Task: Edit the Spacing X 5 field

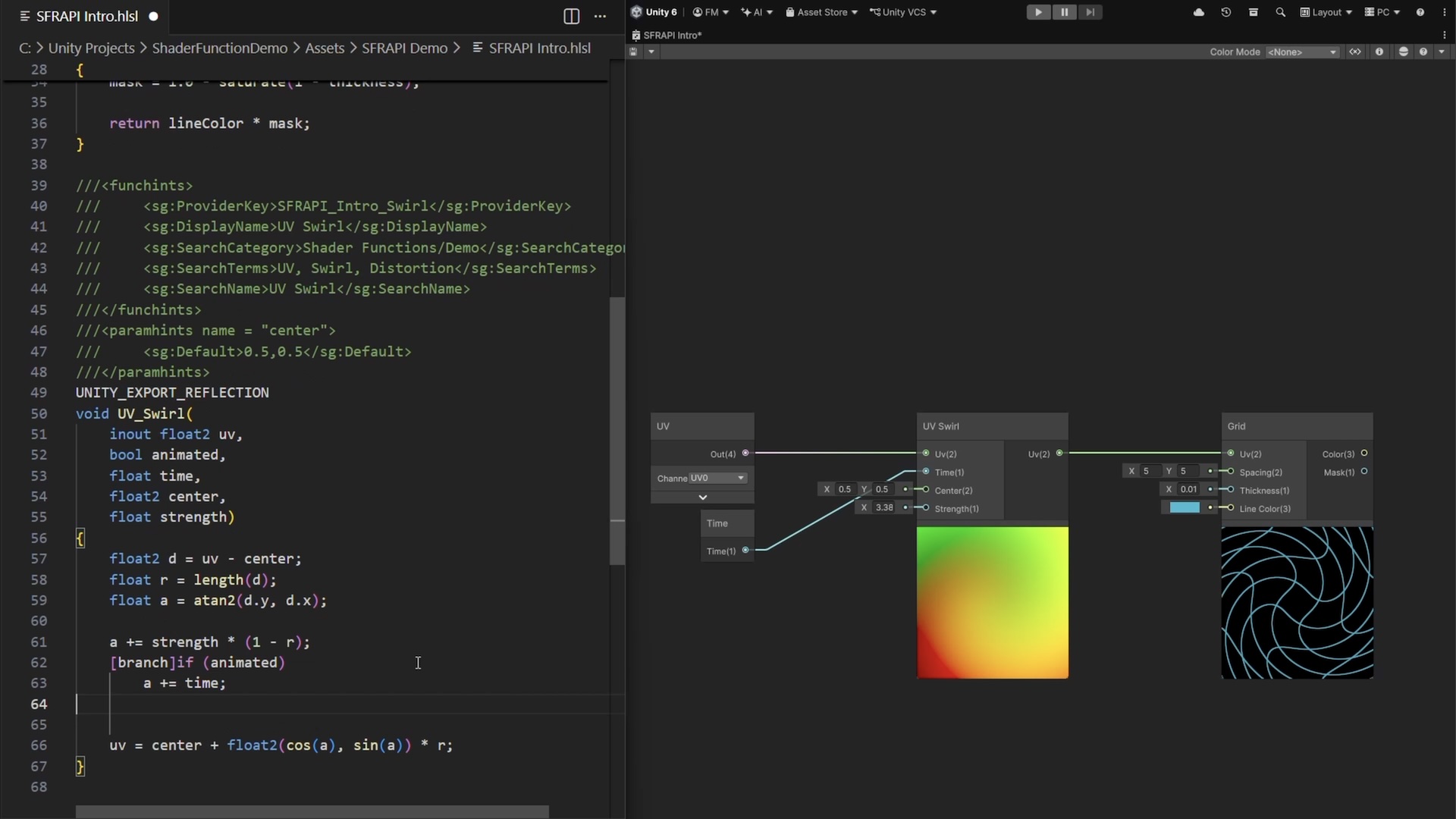Action: 1150,471
